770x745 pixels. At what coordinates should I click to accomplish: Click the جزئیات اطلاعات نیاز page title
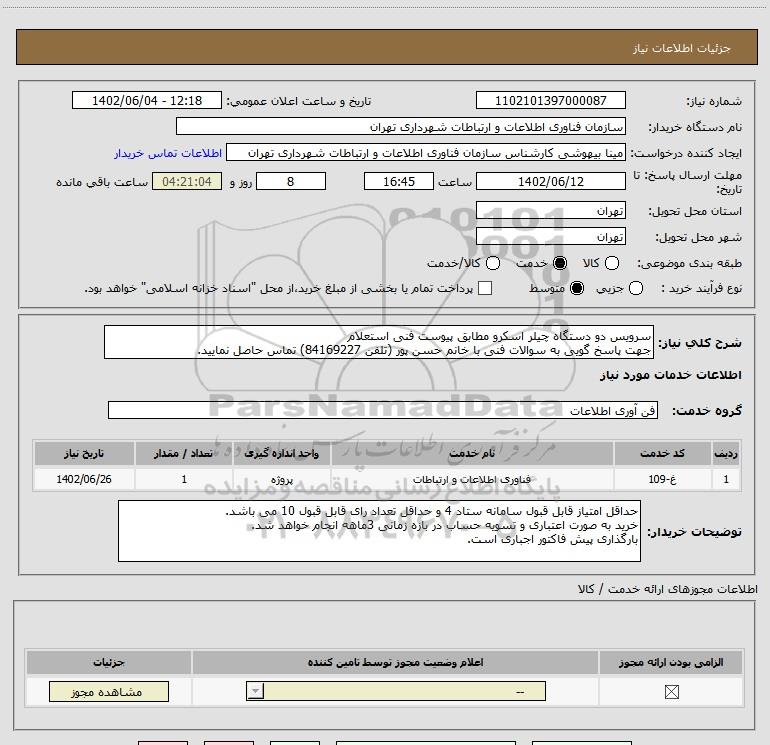coord(682,48)
